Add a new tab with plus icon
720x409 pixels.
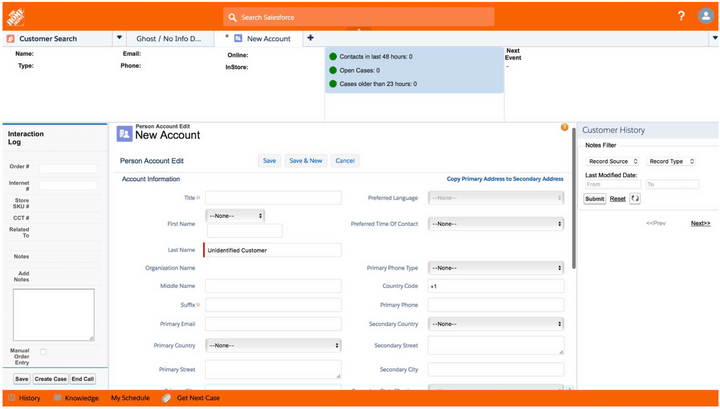(310, 38)
